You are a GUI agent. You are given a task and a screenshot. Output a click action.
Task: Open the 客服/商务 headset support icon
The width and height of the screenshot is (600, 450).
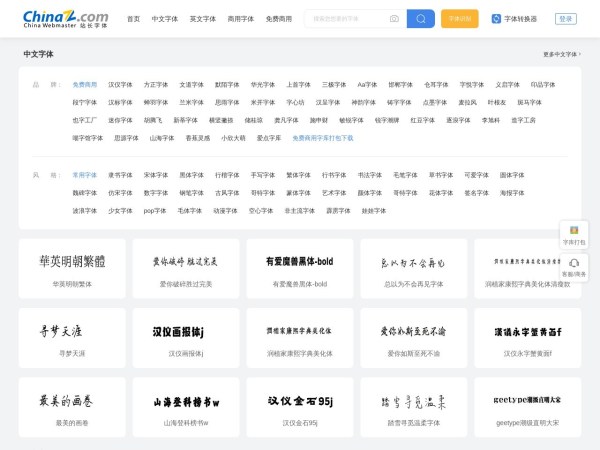pyautogui.click(x=574, y=266)
